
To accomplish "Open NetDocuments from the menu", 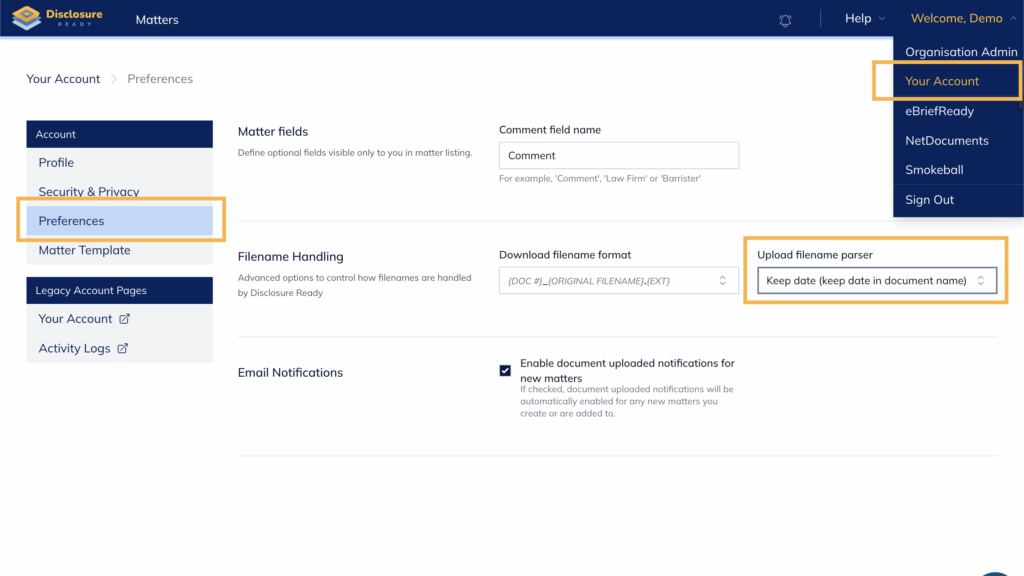I will (946, 141).
